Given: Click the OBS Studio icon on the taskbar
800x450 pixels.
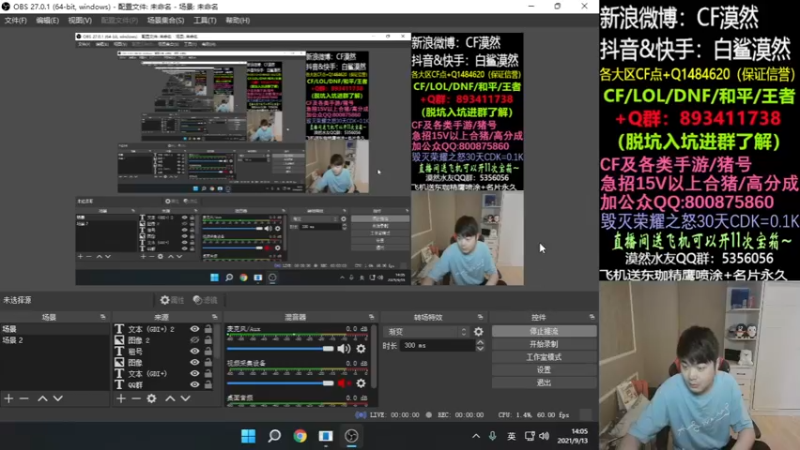Looking at the screenshot, I should tap(351, 436).
